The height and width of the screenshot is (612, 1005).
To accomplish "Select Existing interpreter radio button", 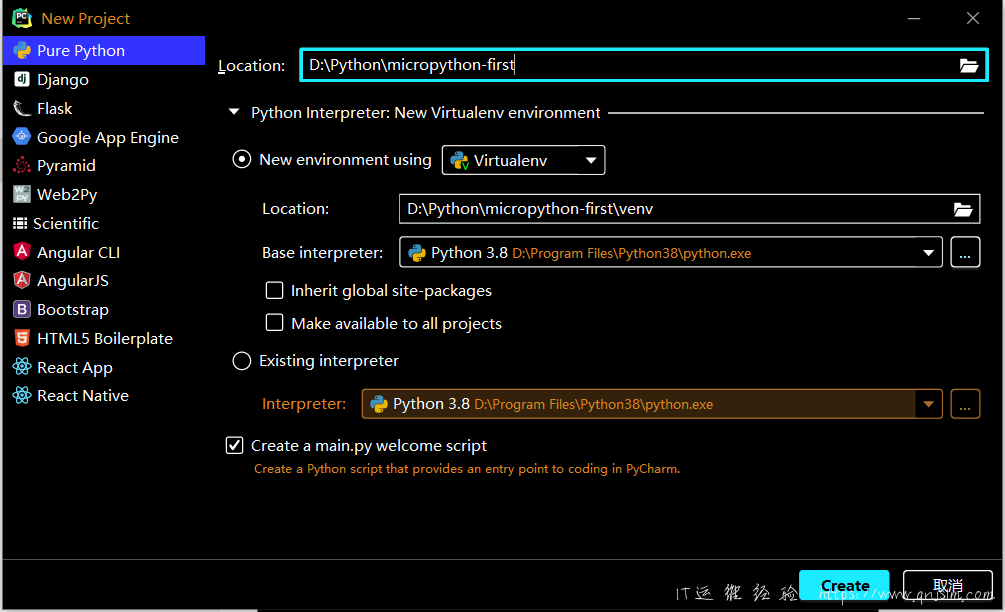I will [242, 361].
